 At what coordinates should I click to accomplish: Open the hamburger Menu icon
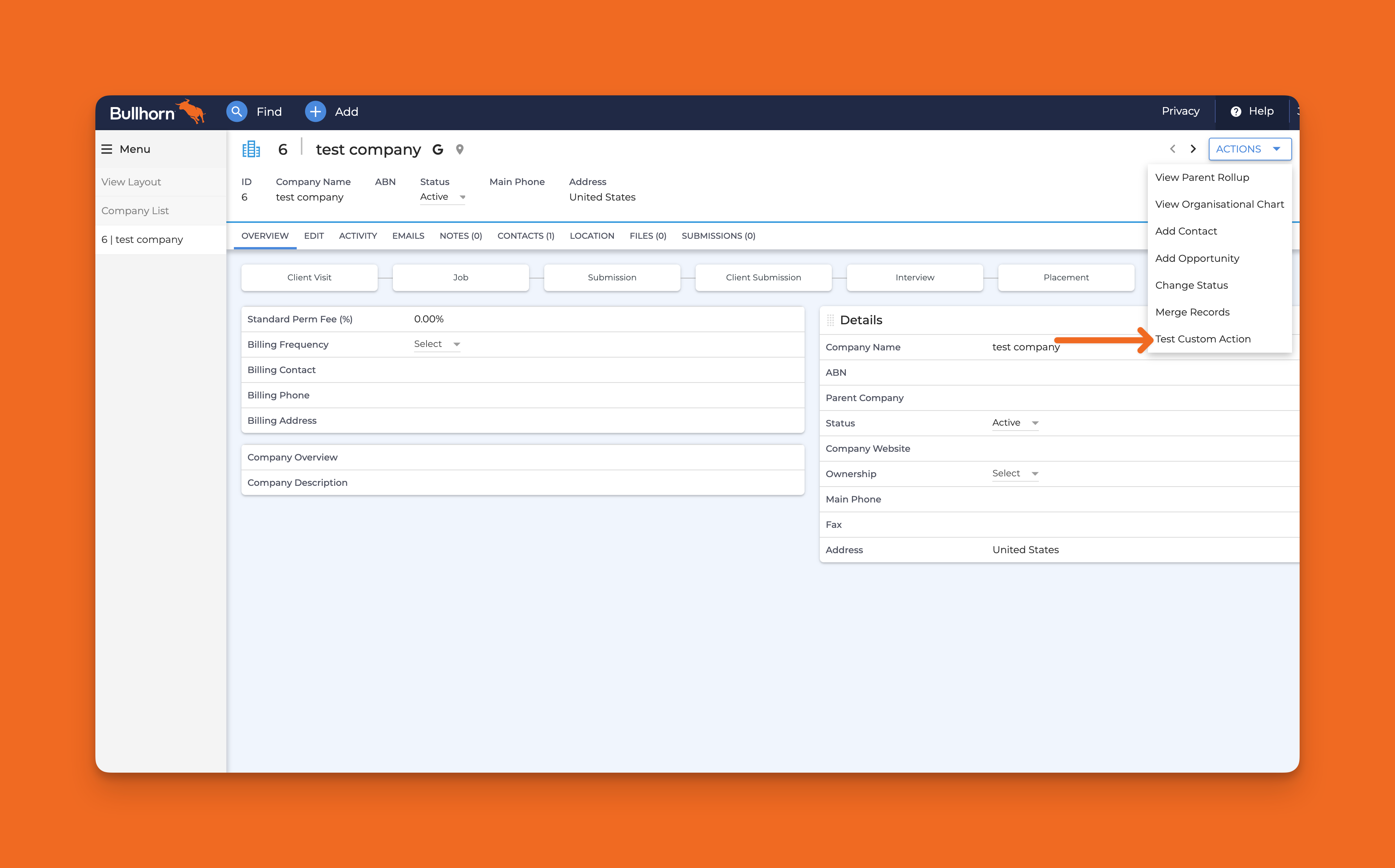107,149
